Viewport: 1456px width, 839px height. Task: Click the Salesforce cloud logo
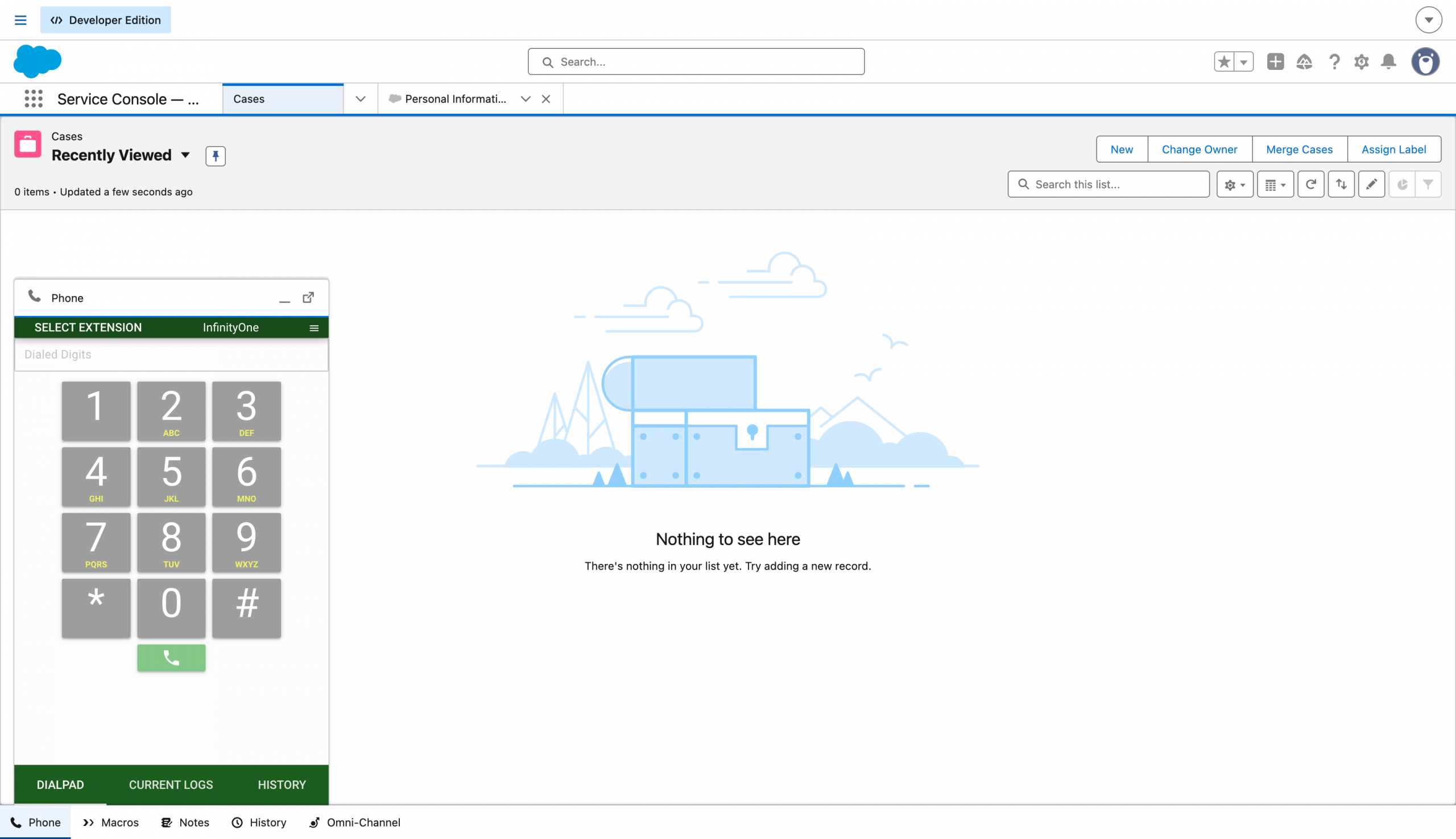[x=38, y=61]
